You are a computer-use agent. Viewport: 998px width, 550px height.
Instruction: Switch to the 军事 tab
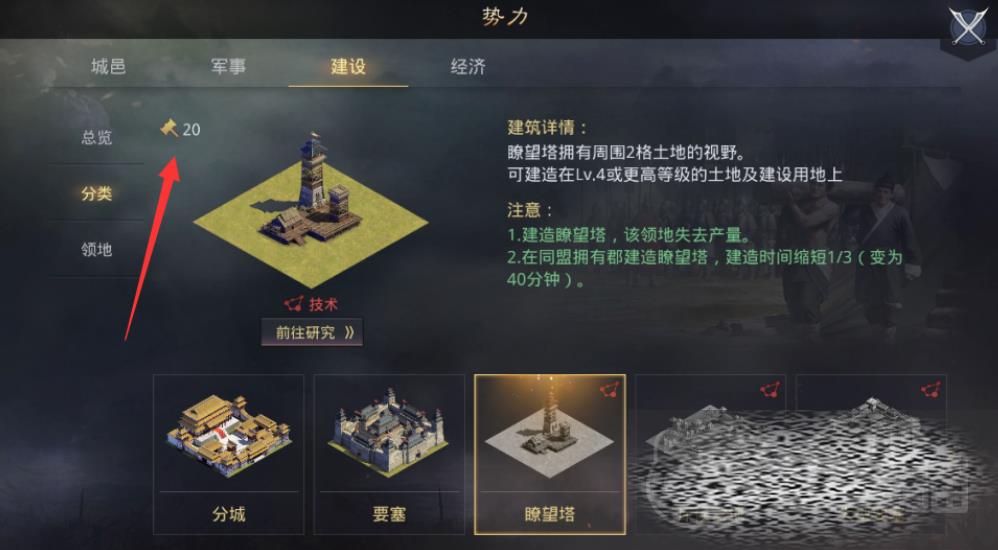coord(228,66)
